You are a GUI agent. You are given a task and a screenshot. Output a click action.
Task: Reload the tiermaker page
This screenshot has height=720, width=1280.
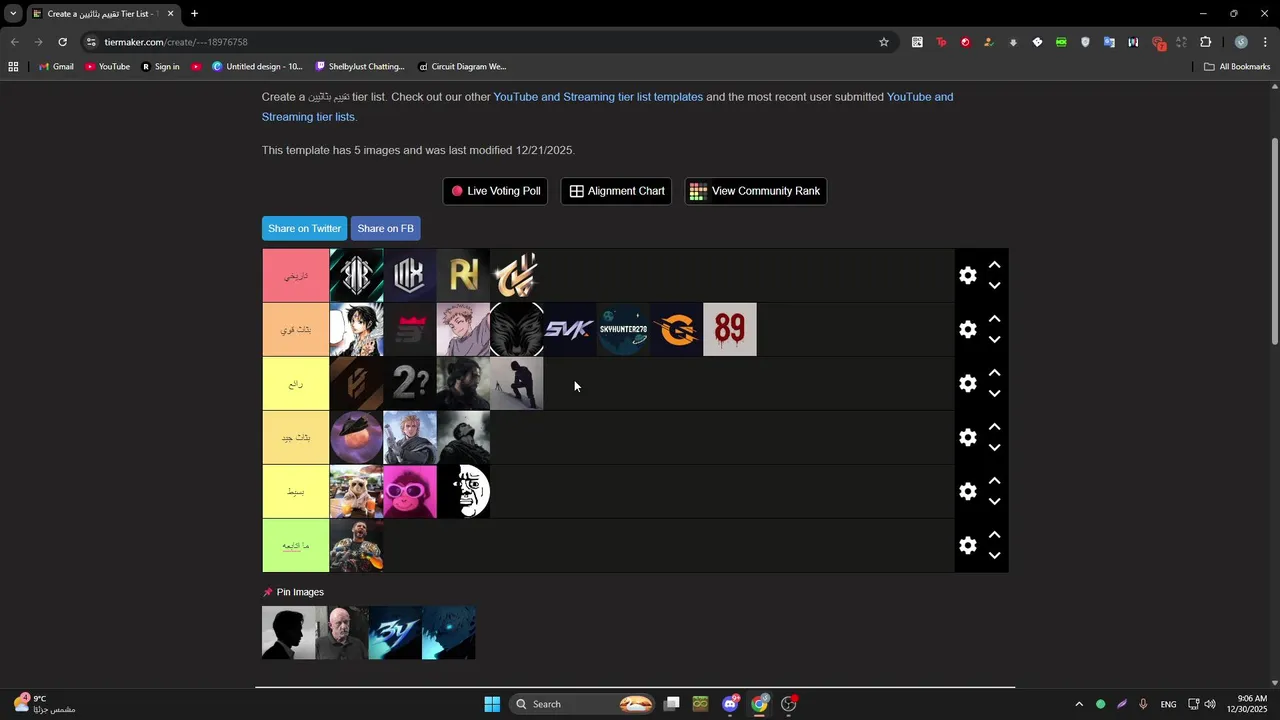(x=62, y=42)
